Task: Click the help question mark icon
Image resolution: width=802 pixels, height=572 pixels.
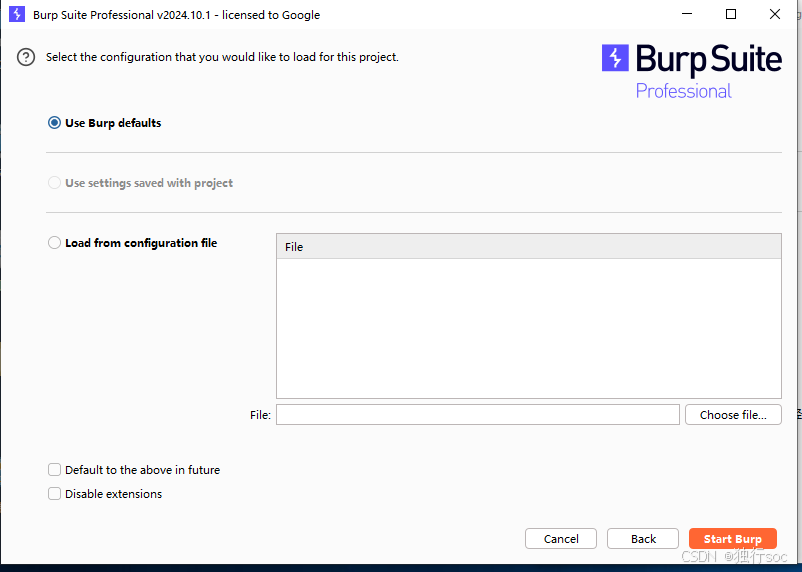Action: pyautogui.click(x=26, y=57)
